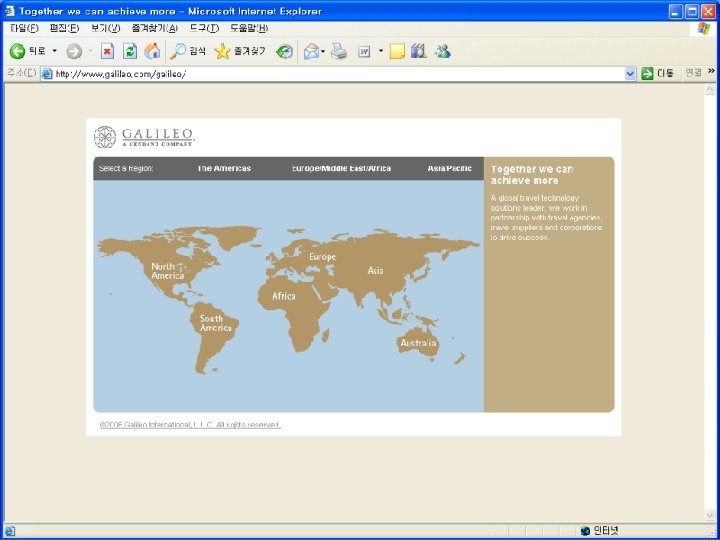Click the Media globe toolbar icon
Screen dimensions: 720x540
coord(284,51)
